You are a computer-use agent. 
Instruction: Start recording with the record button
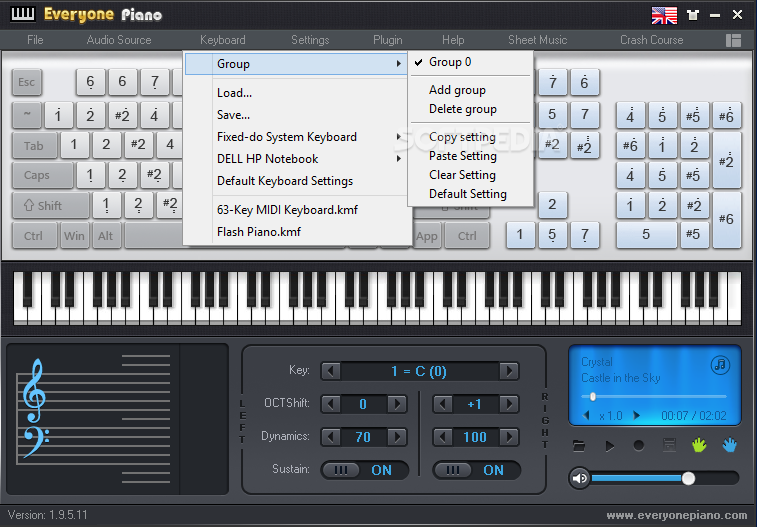tap(639, 445)
